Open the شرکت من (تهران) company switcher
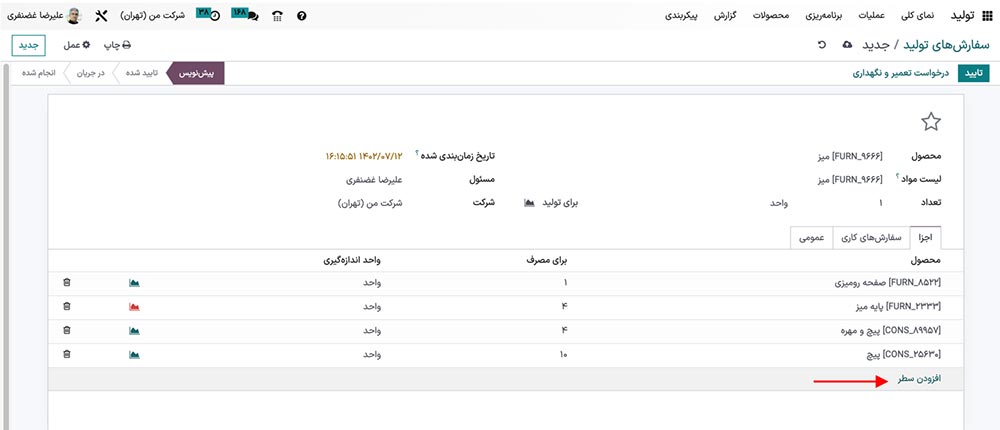Image resolution: width=1000 pixels, height=430 pixels. [152, 16]
